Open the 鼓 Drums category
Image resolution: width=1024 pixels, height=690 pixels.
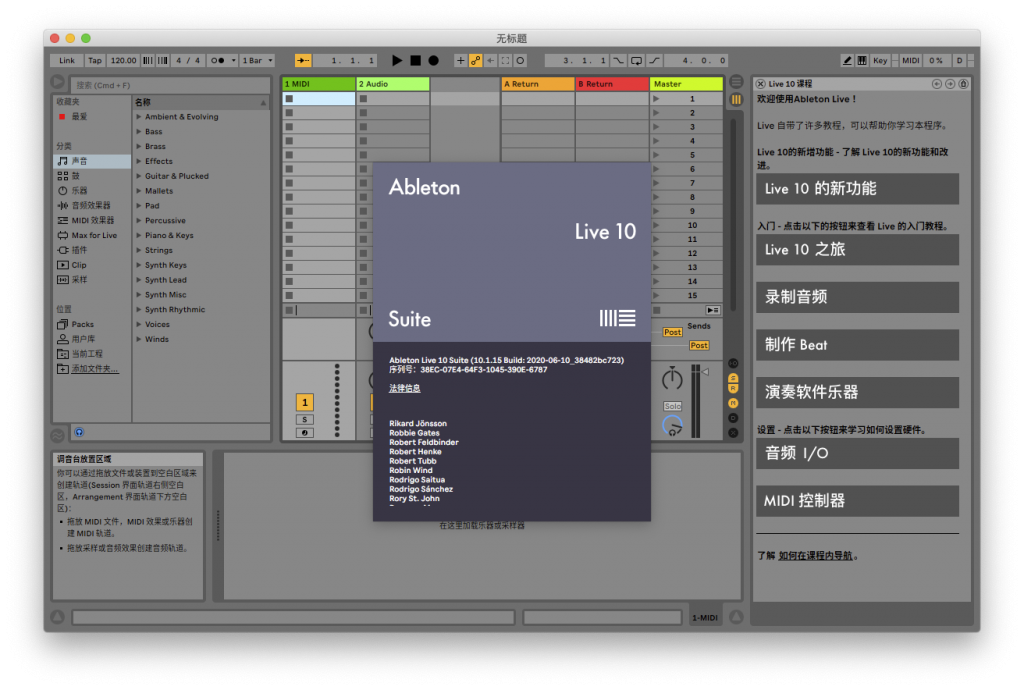pos(91,176)
